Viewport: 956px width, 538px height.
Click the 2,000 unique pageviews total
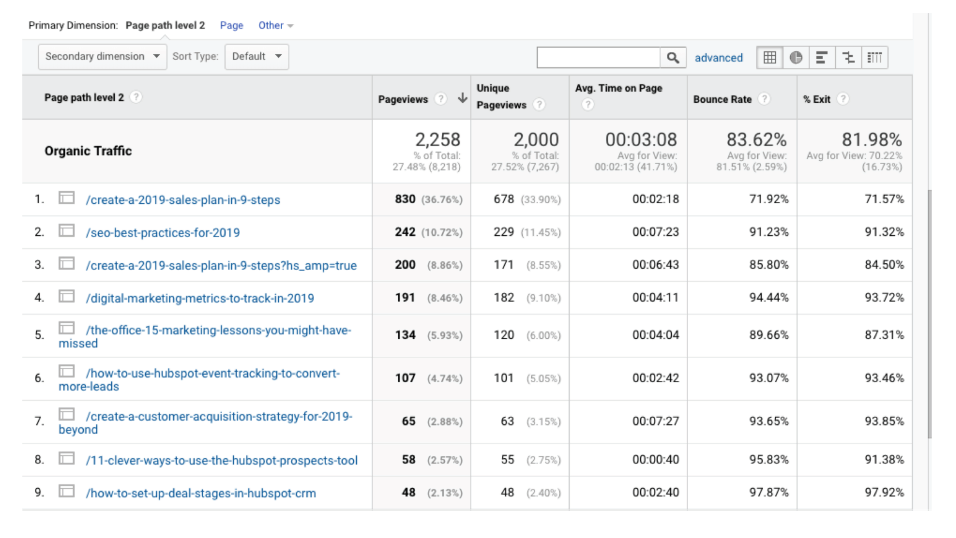pos(536,140)
